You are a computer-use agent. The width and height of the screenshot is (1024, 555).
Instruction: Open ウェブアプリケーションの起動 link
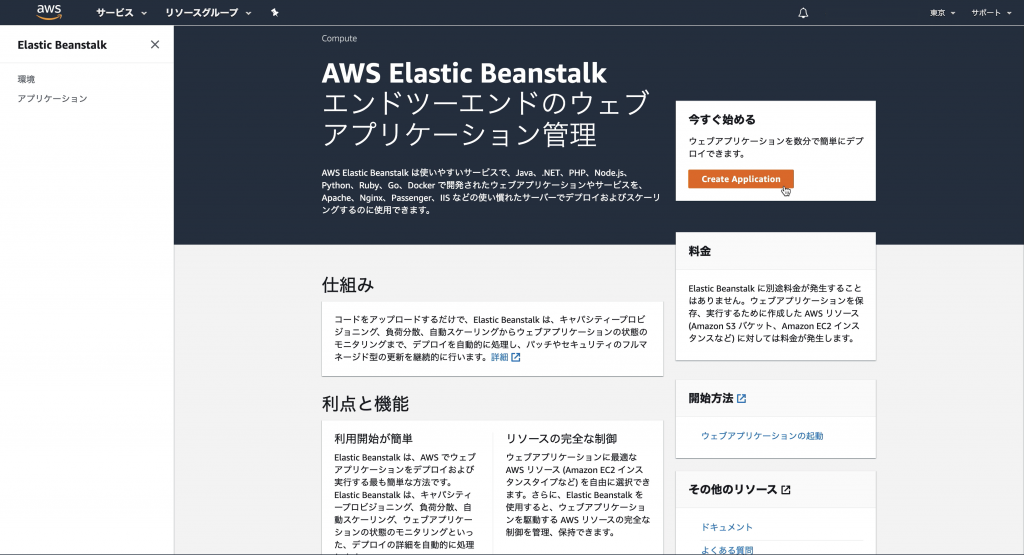(x=762, y=436)
